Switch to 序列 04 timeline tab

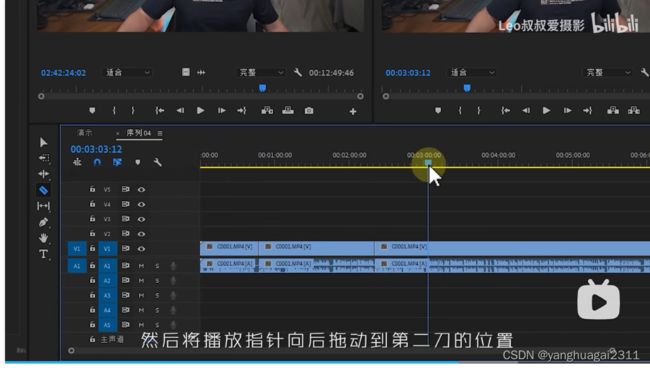[138, 133]
